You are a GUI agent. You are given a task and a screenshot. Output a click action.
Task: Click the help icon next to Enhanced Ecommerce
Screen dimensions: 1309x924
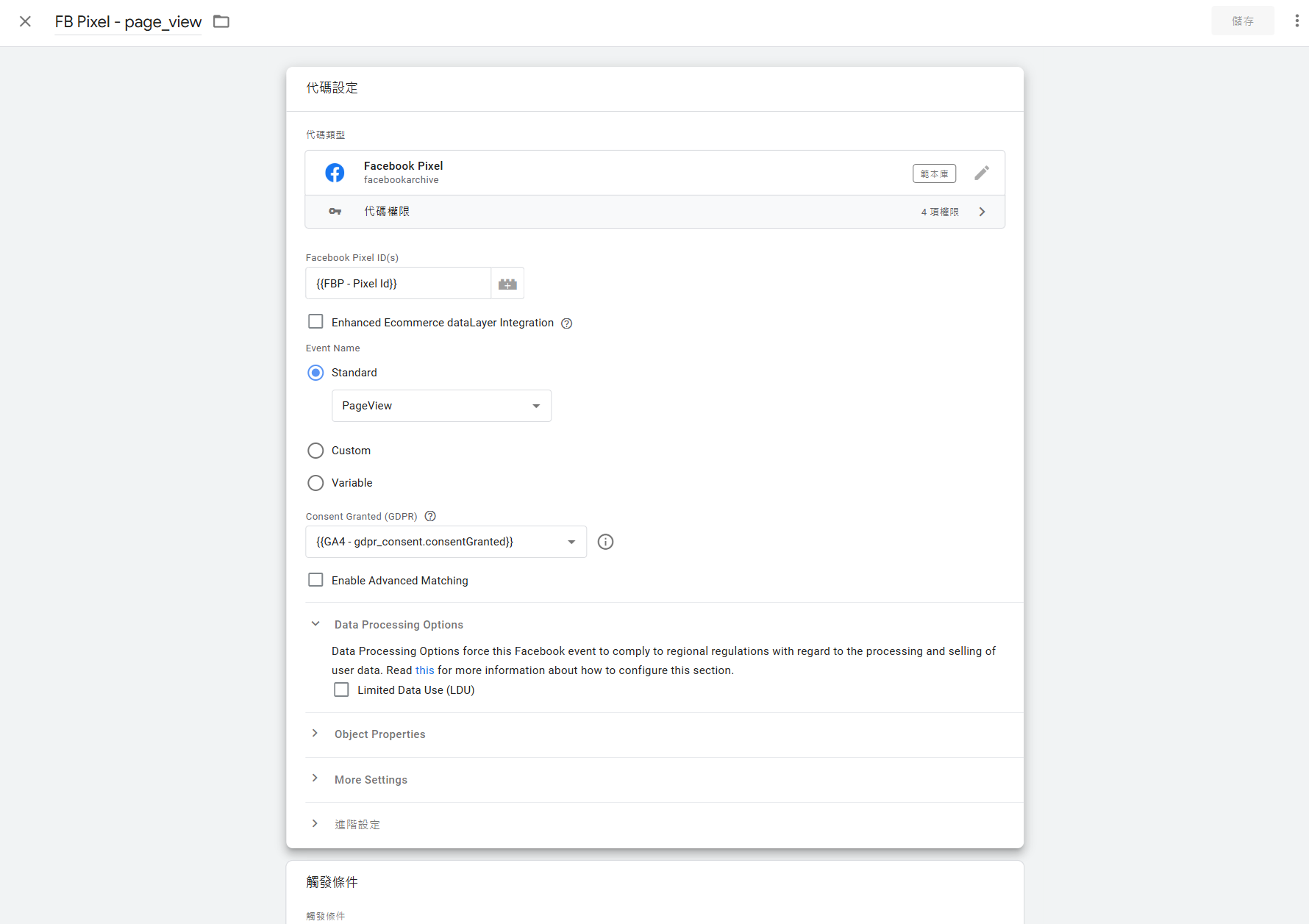tap(566, 323)
